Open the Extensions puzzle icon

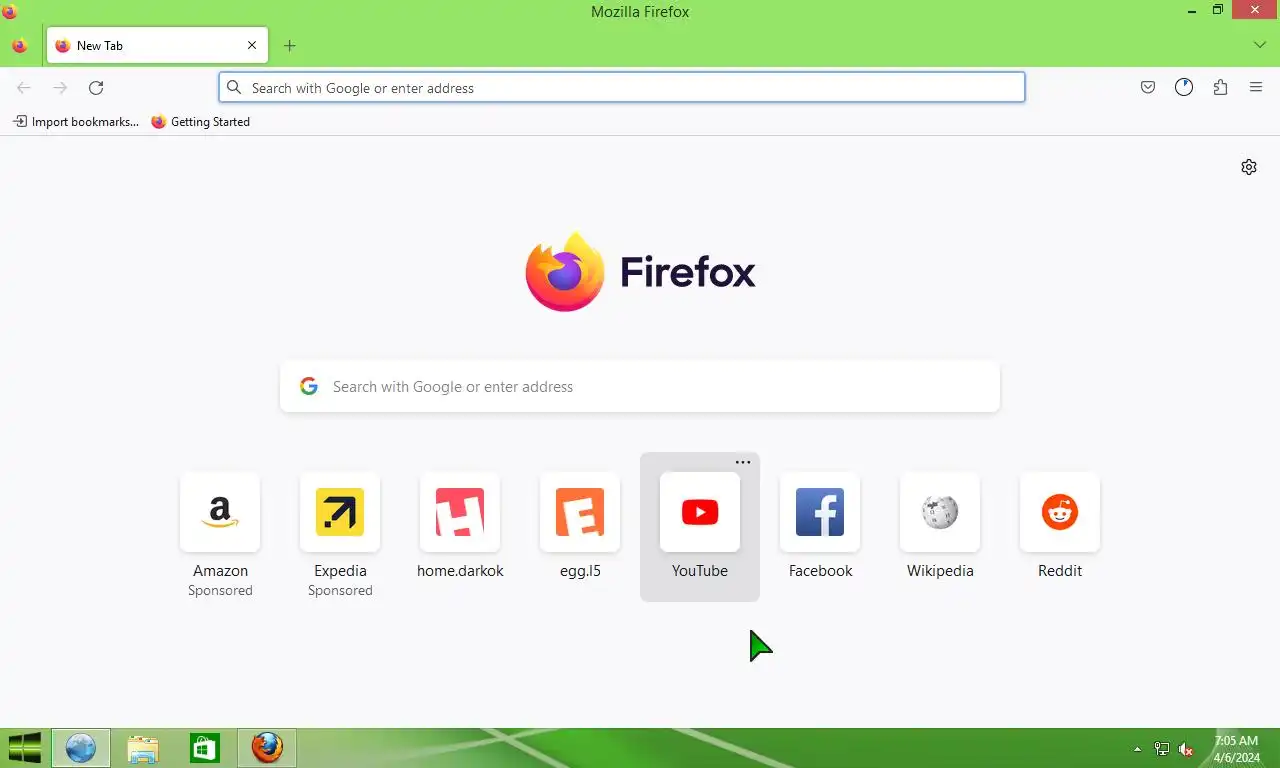(x=1220, y=88)
